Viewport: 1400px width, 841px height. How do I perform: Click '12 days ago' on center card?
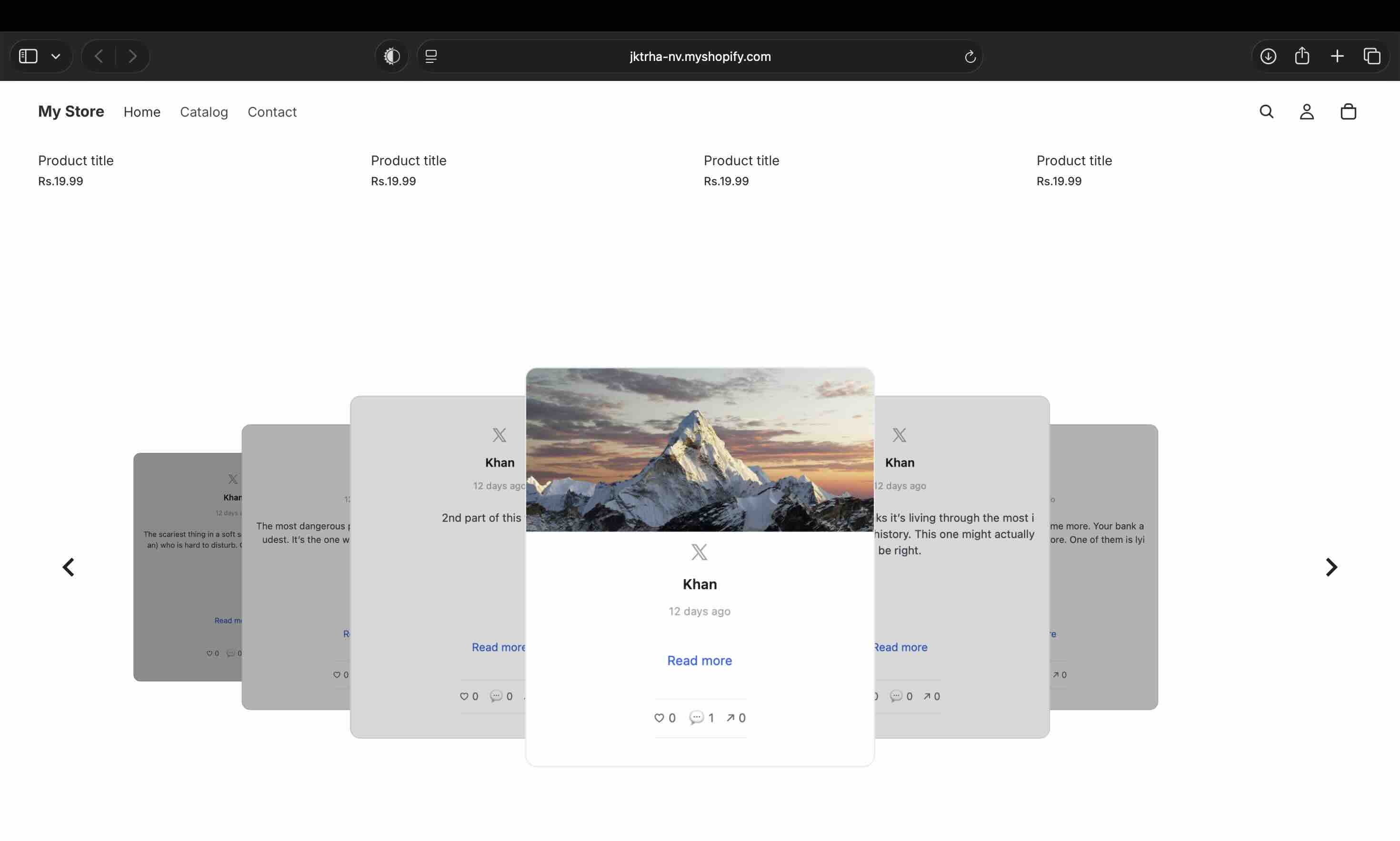(699, 611)
